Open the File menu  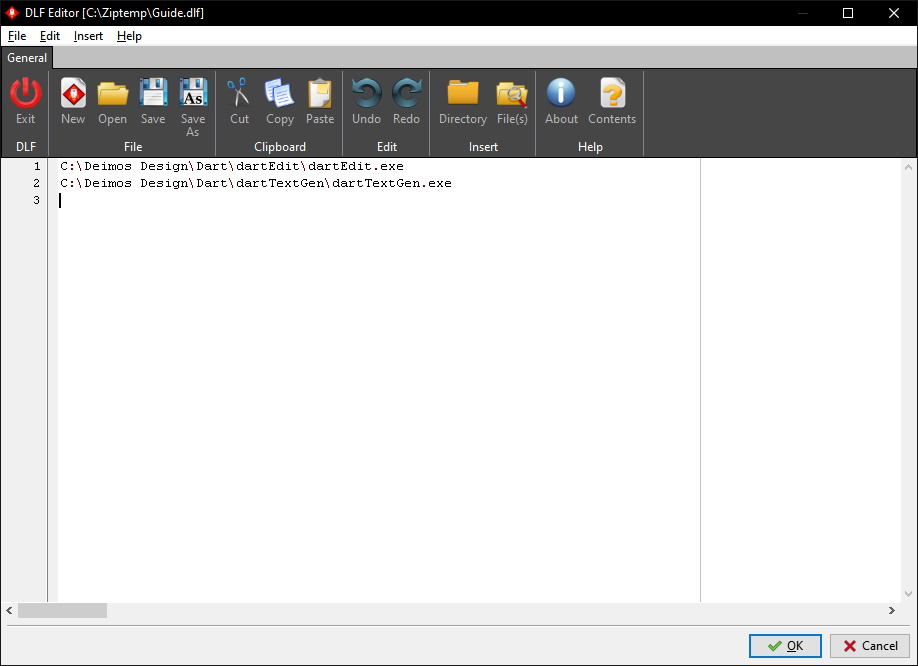click(17, 36)
